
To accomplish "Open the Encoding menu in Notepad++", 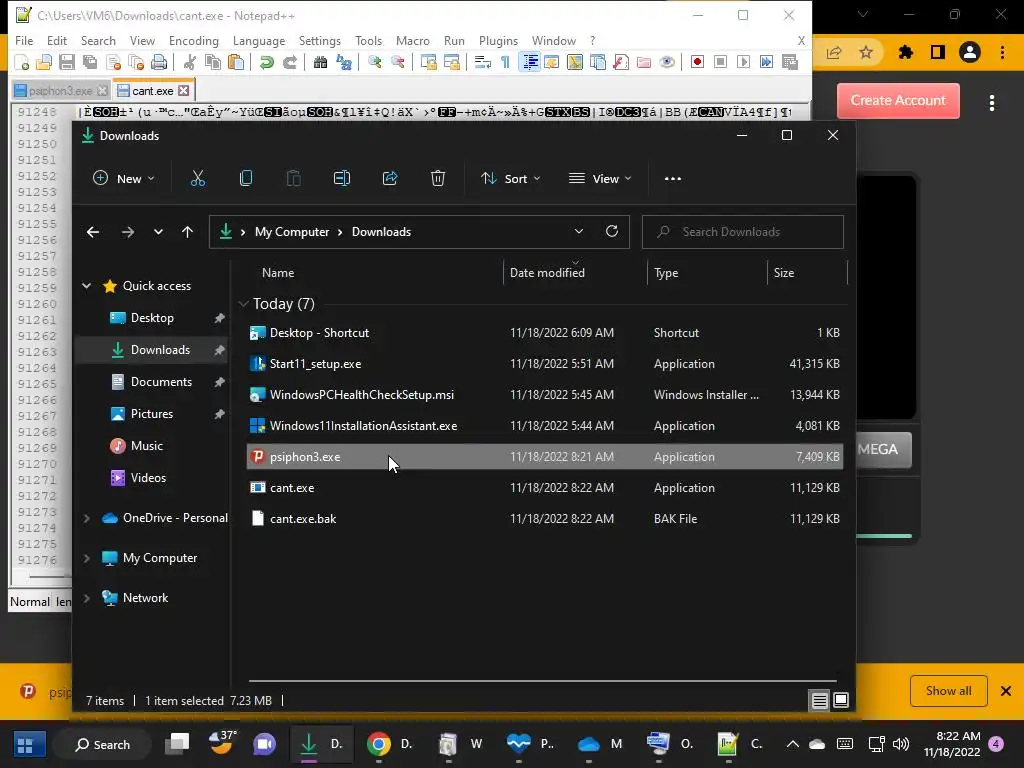I will coord(193,40).
